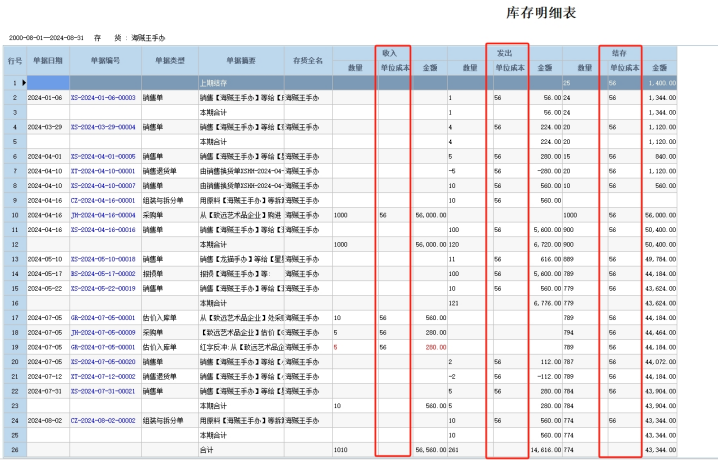Open sales order link XS-2024-07-31-00021
The image size is (718, 461).
103,391
